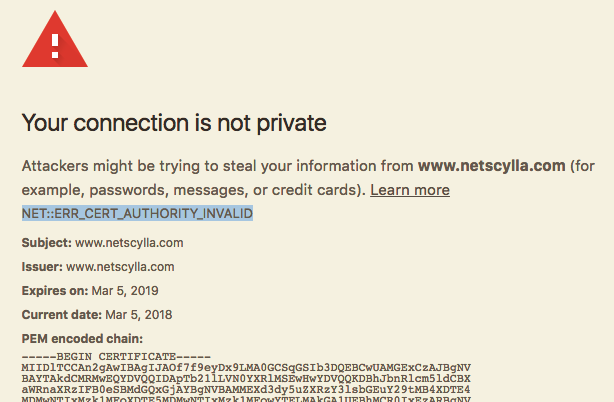
Task: Click the PEM line starting with MDMwNTIxMzk1
Action: [x=246, y=399]
